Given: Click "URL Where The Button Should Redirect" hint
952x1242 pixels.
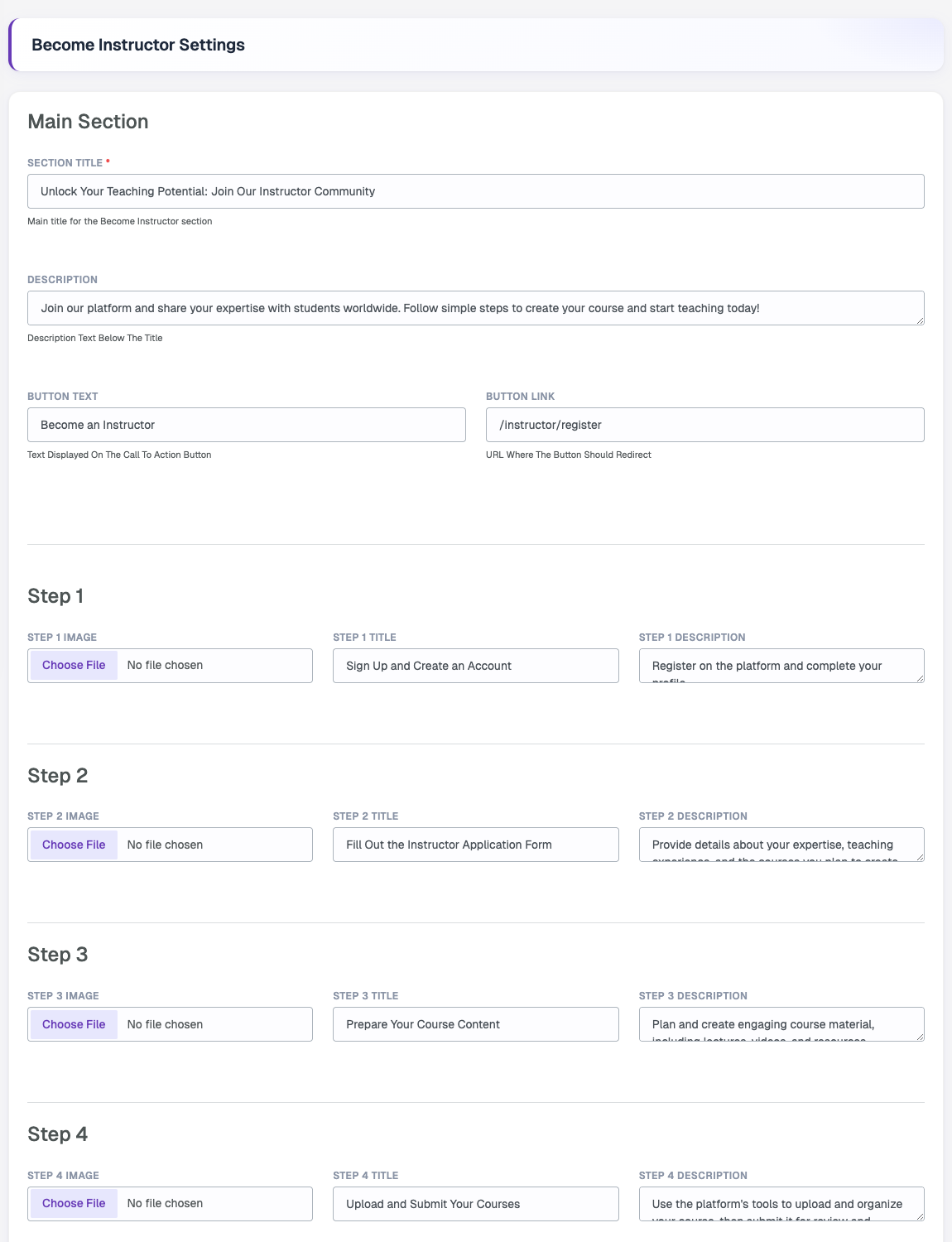Looking at the screenshot, I should (x=569, y=455).
